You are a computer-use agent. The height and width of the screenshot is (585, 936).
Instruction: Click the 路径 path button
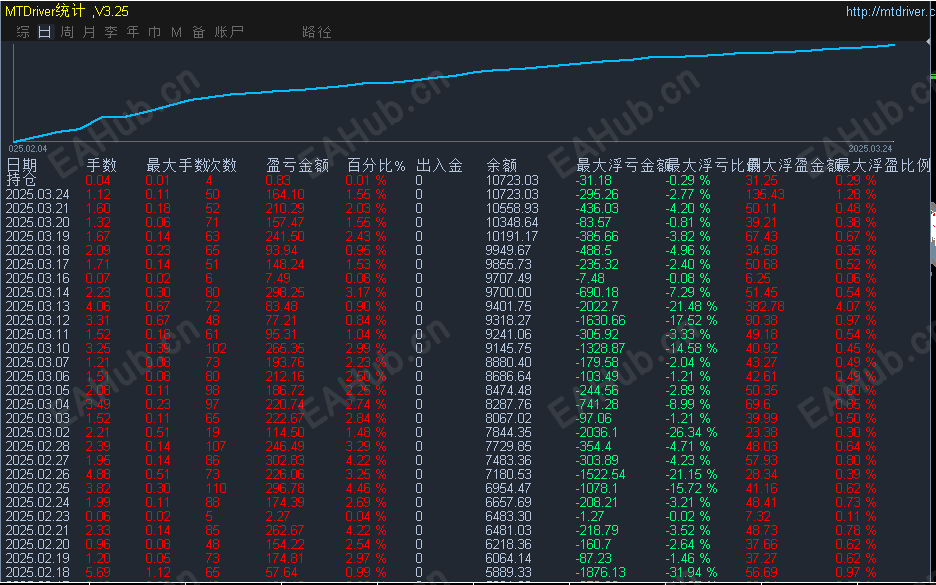316,32
